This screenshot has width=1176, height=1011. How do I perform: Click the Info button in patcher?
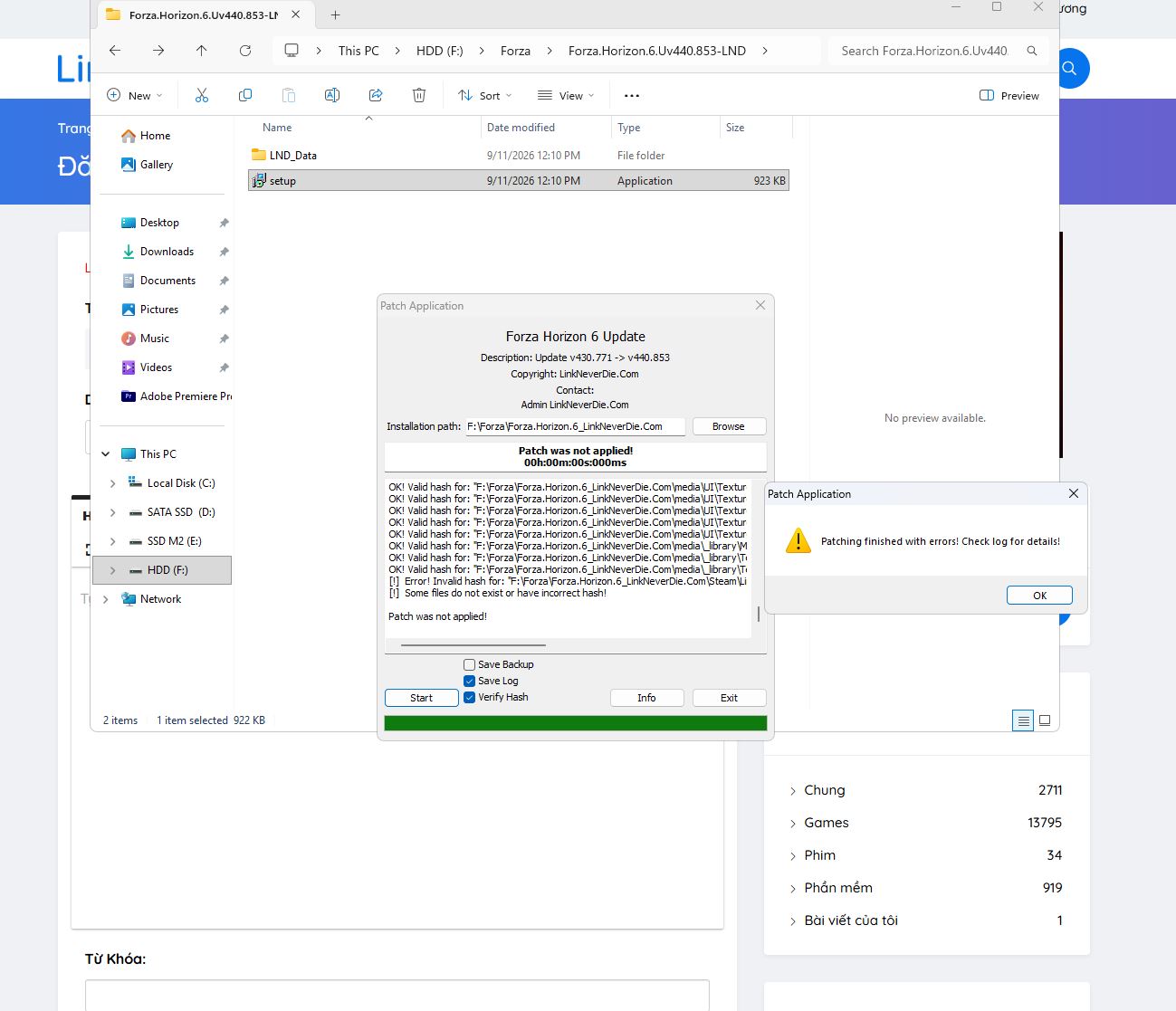pyautogui.click(x=646, y=698)
